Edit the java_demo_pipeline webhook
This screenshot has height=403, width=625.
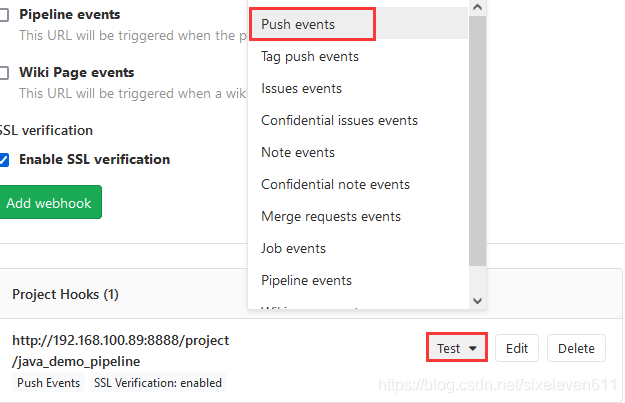pos(517,348)
